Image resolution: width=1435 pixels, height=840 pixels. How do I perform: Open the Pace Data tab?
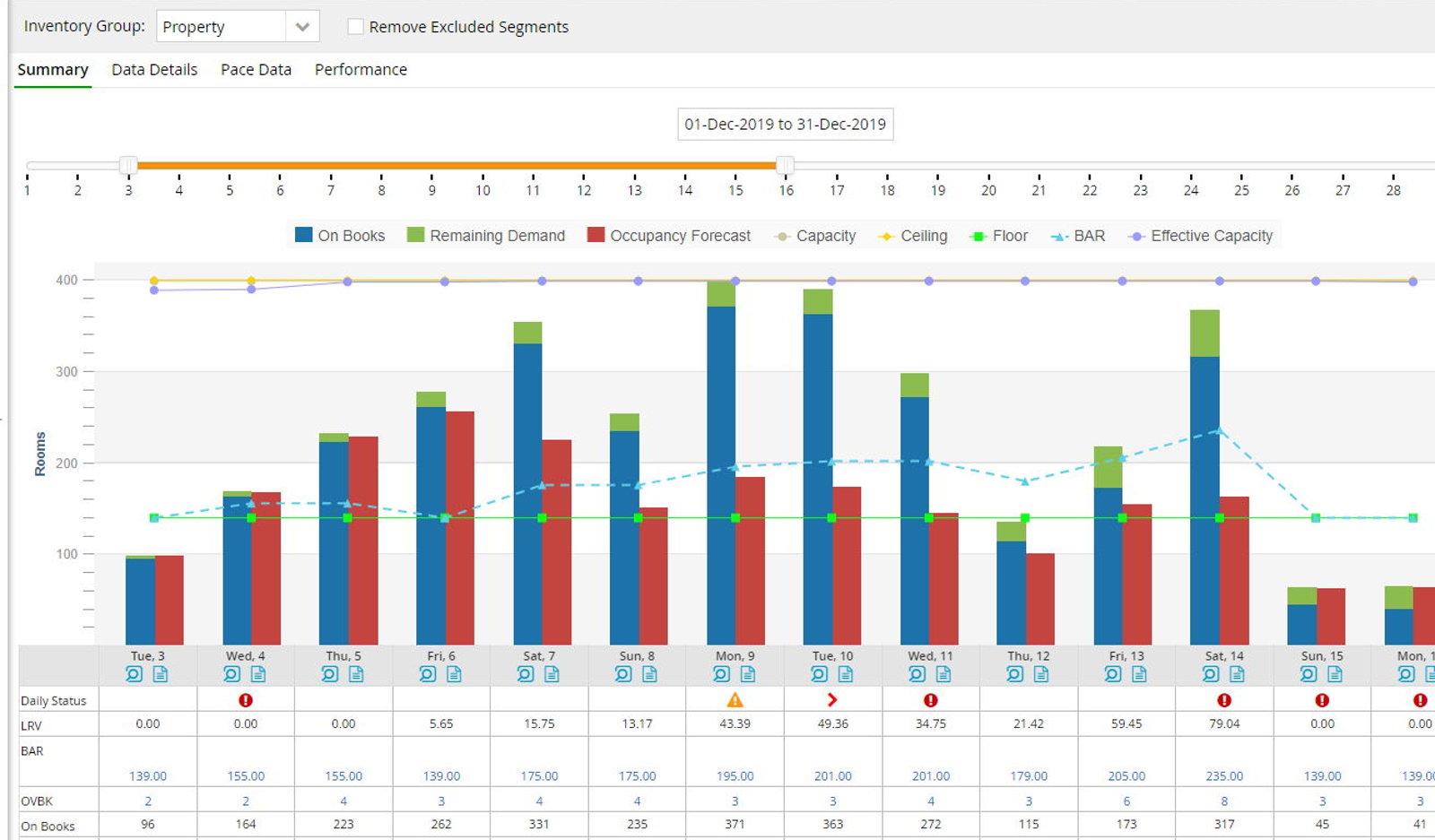click(256, 70)
